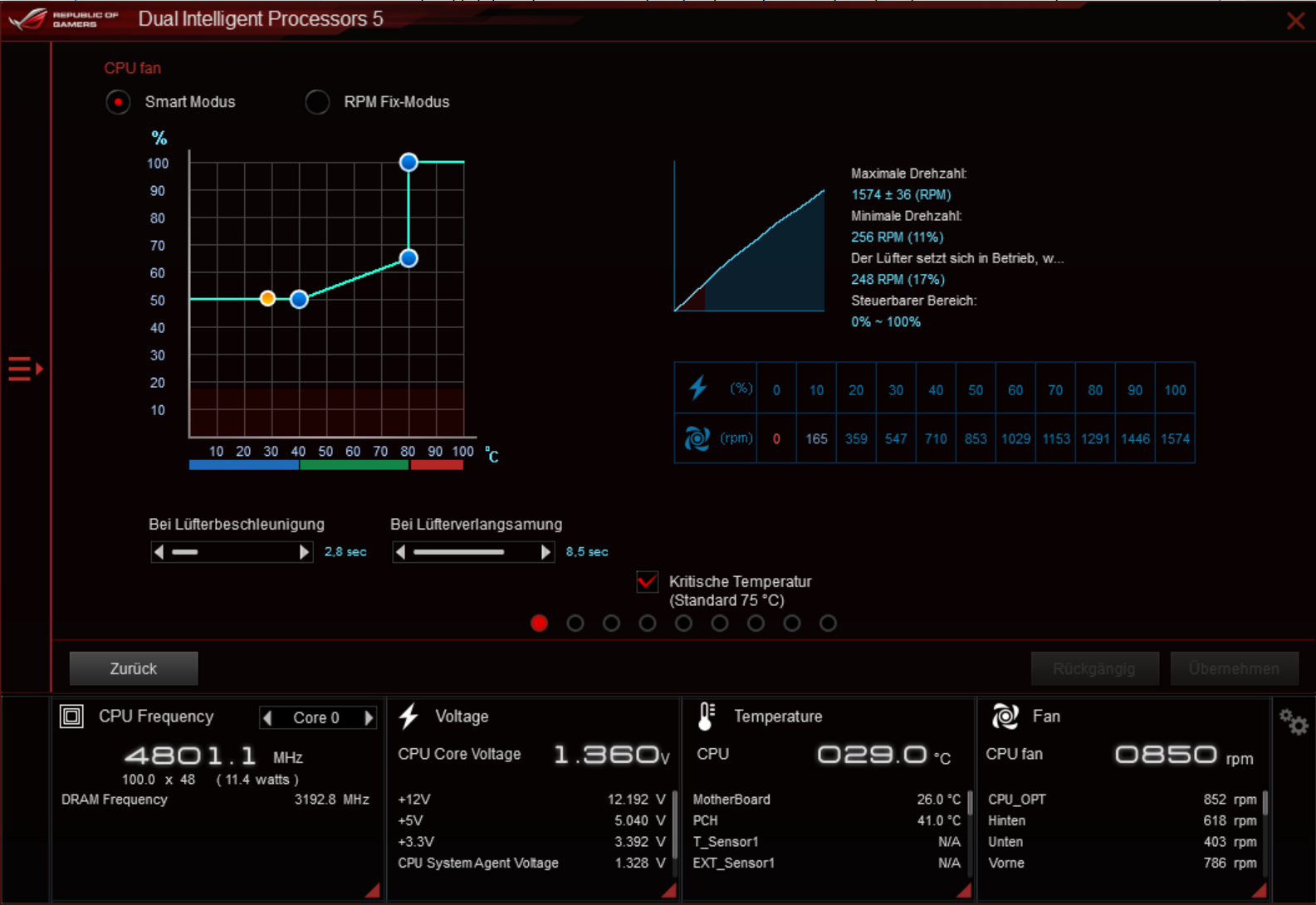Click the Zurück button

pyautogui.click(x=134, y=668)
